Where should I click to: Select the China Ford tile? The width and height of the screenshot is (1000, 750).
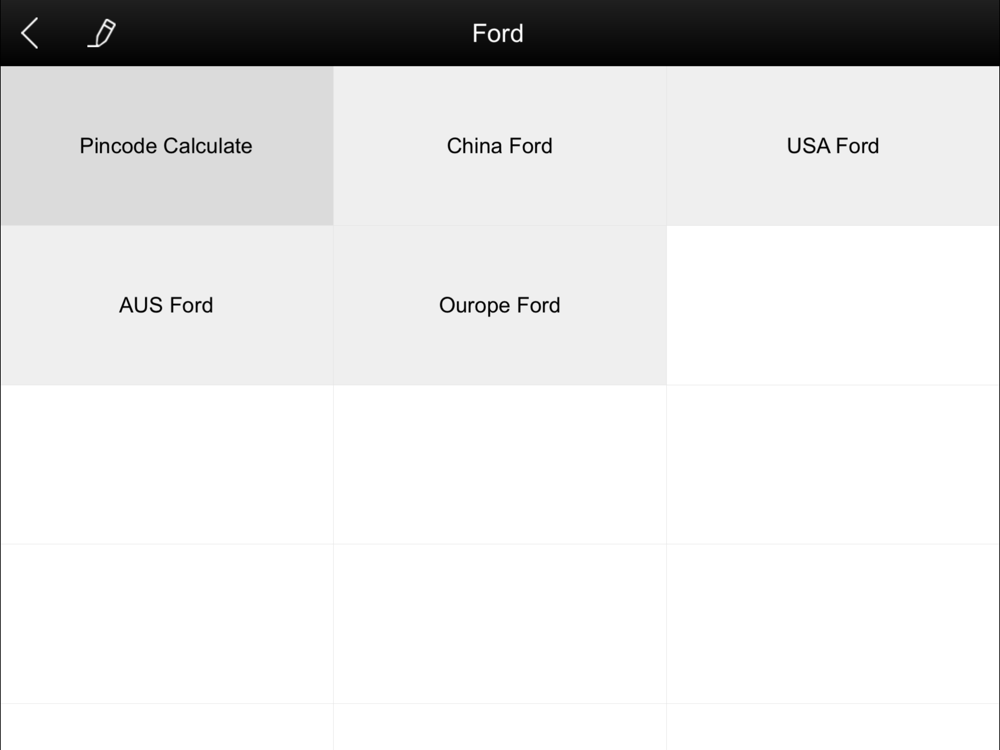tap(499, 146)
